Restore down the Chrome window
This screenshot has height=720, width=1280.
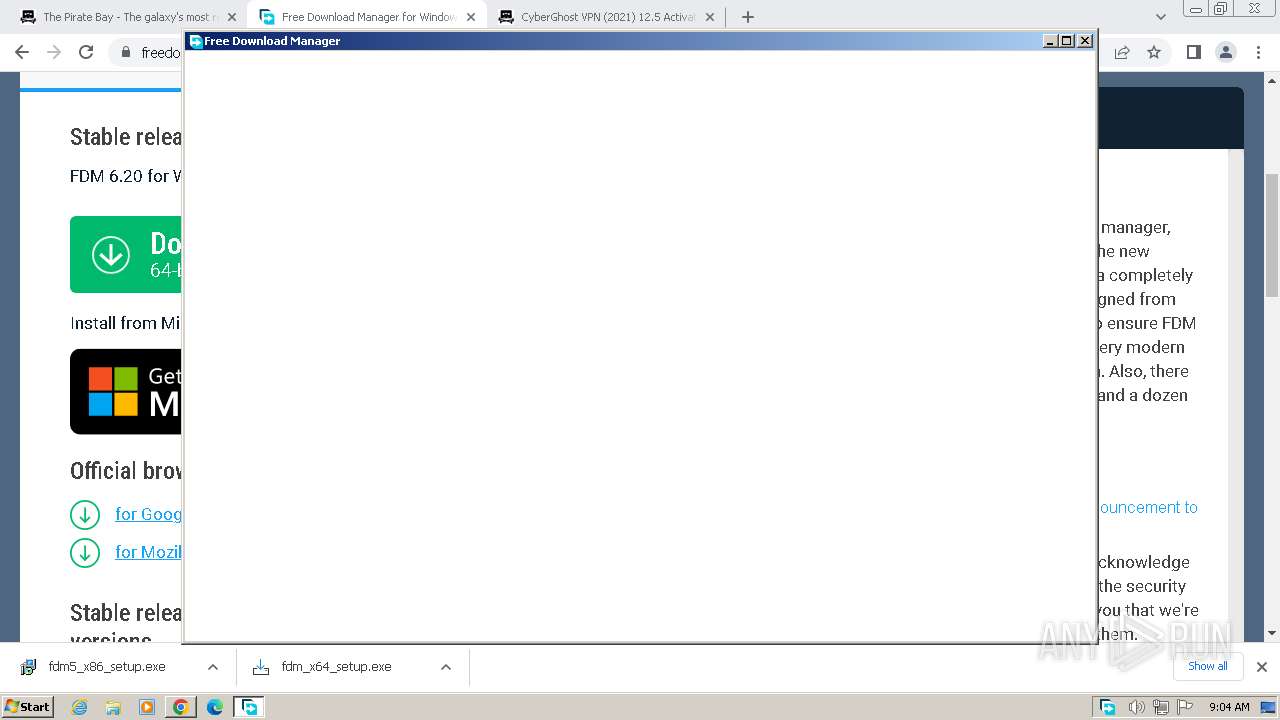(x=1221, y=9)
